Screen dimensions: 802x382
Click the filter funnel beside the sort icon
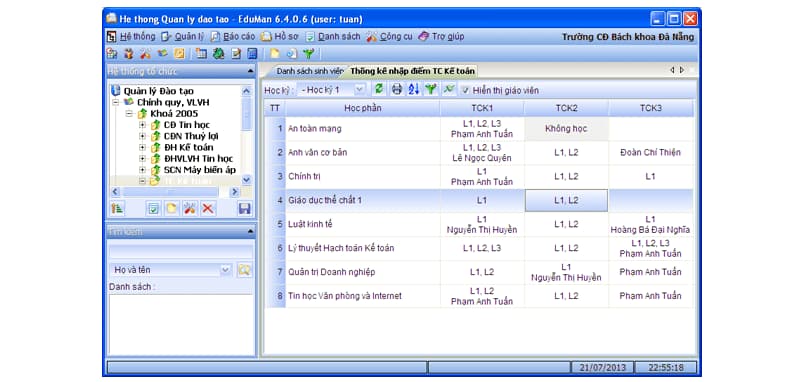point(431,89)
